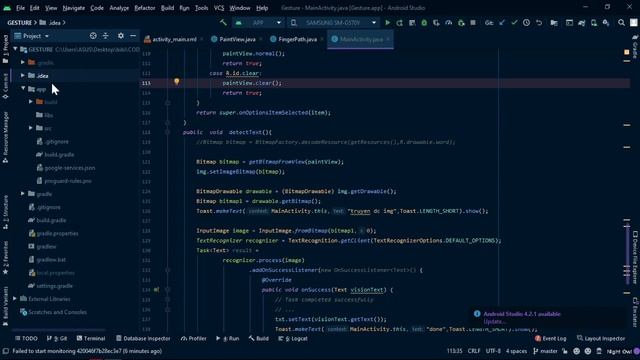
Task: Hide the Project panel with minus icon
Action: coord(133,36)
